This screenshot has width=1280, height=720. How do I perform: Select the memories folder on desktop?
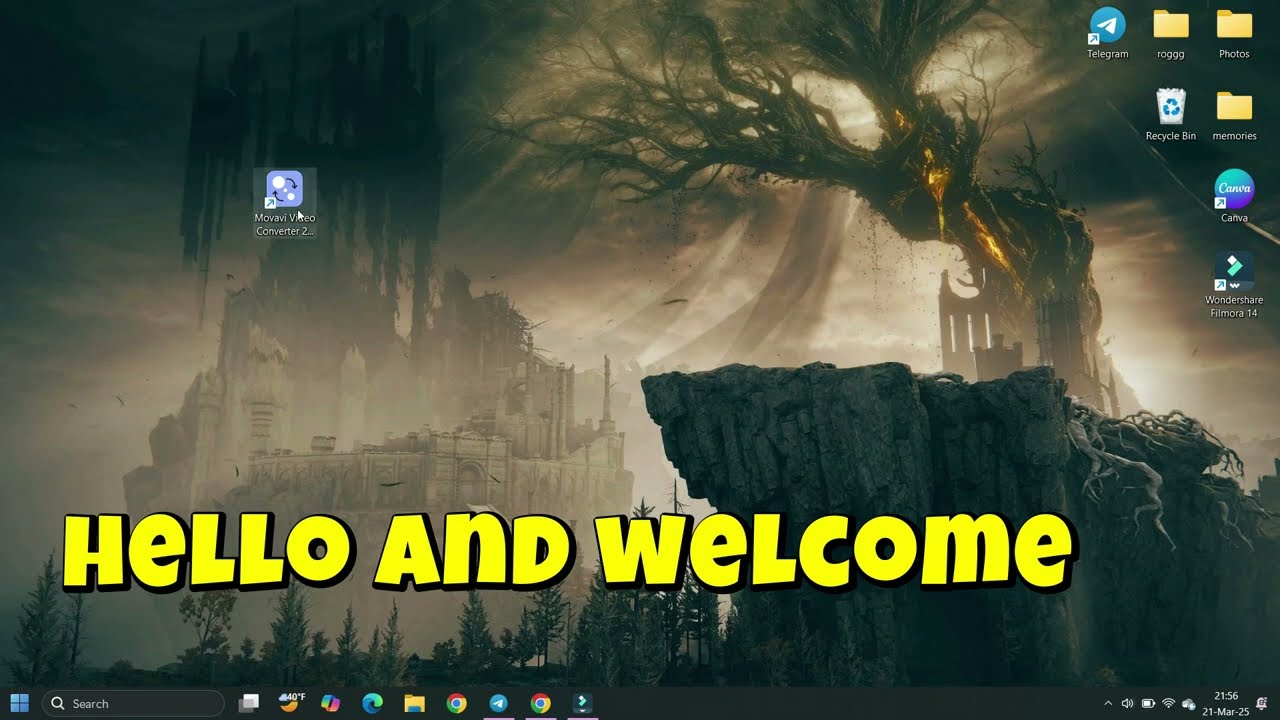pyautogui.click(x=1234, y=115)
